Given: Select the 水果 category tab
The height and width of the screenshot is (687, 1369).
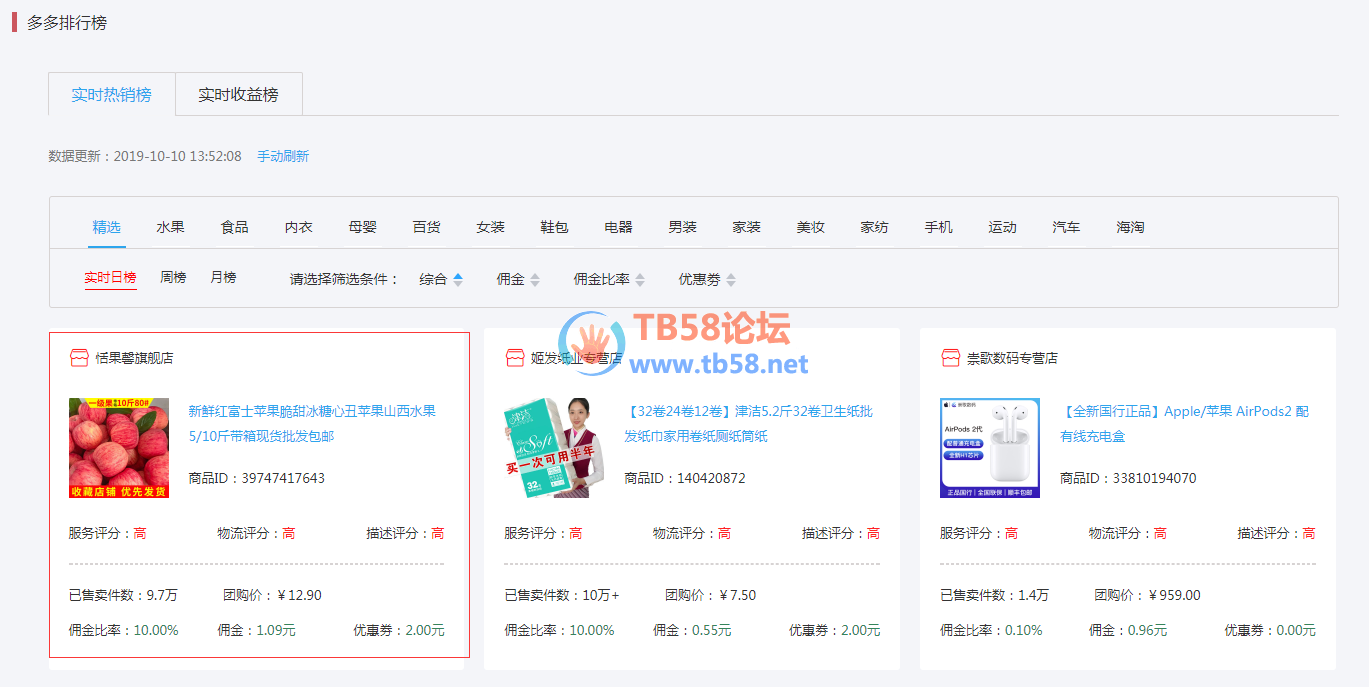Looking at the screenshot, I should (x=171, y=227).
